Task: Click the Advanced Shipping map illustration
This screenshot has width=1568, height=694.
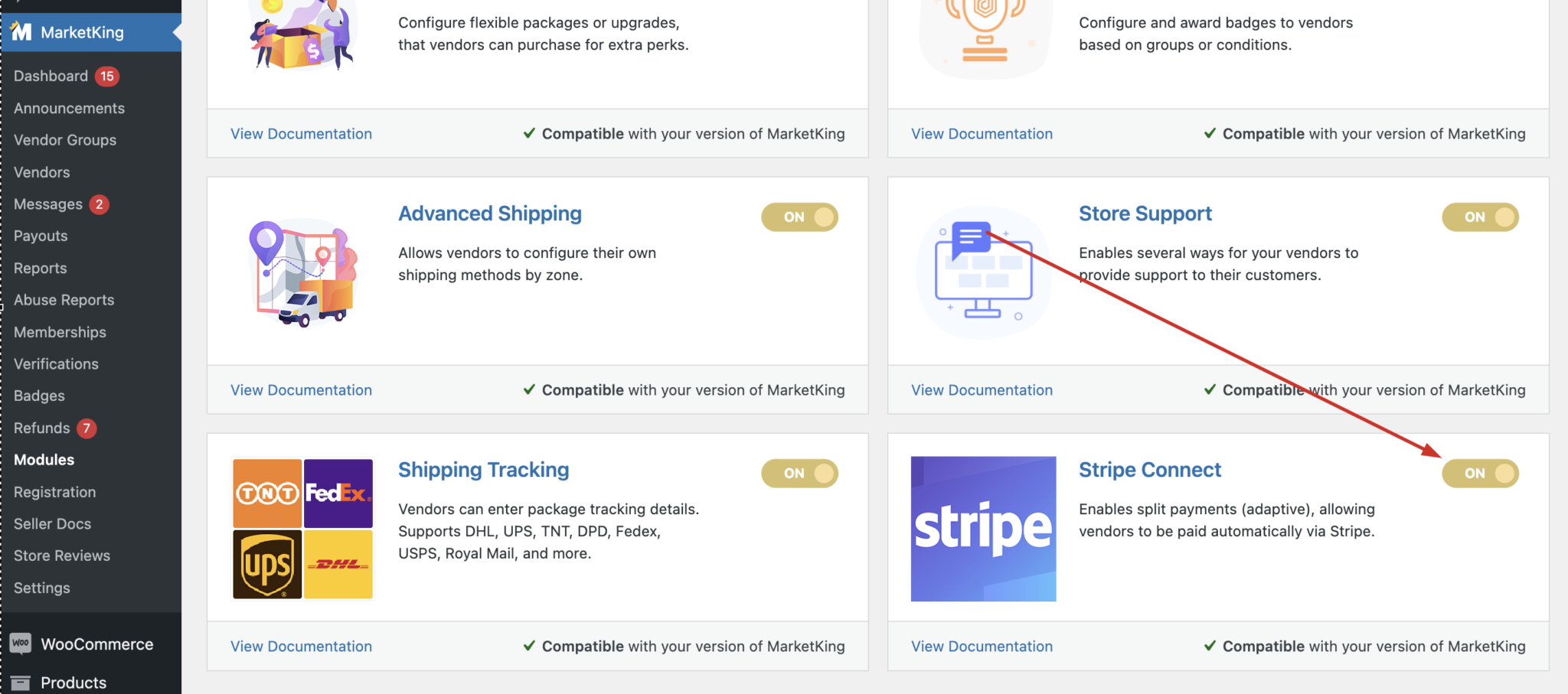Action: tap(301, 272)
